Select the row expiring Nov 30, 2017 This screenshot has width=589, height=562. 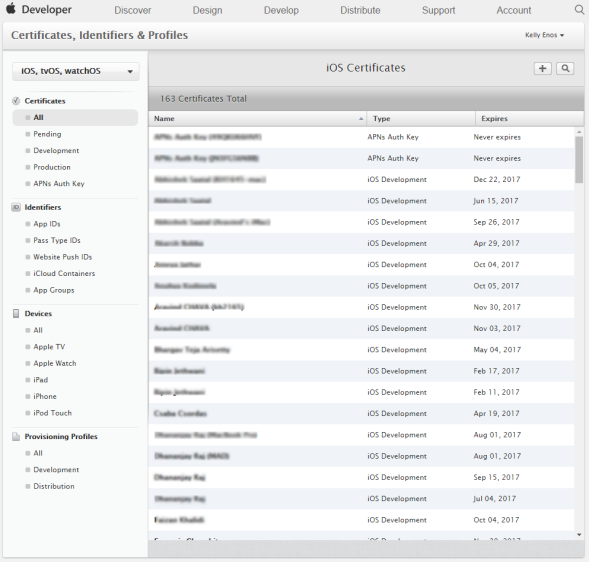pos(361,307)
